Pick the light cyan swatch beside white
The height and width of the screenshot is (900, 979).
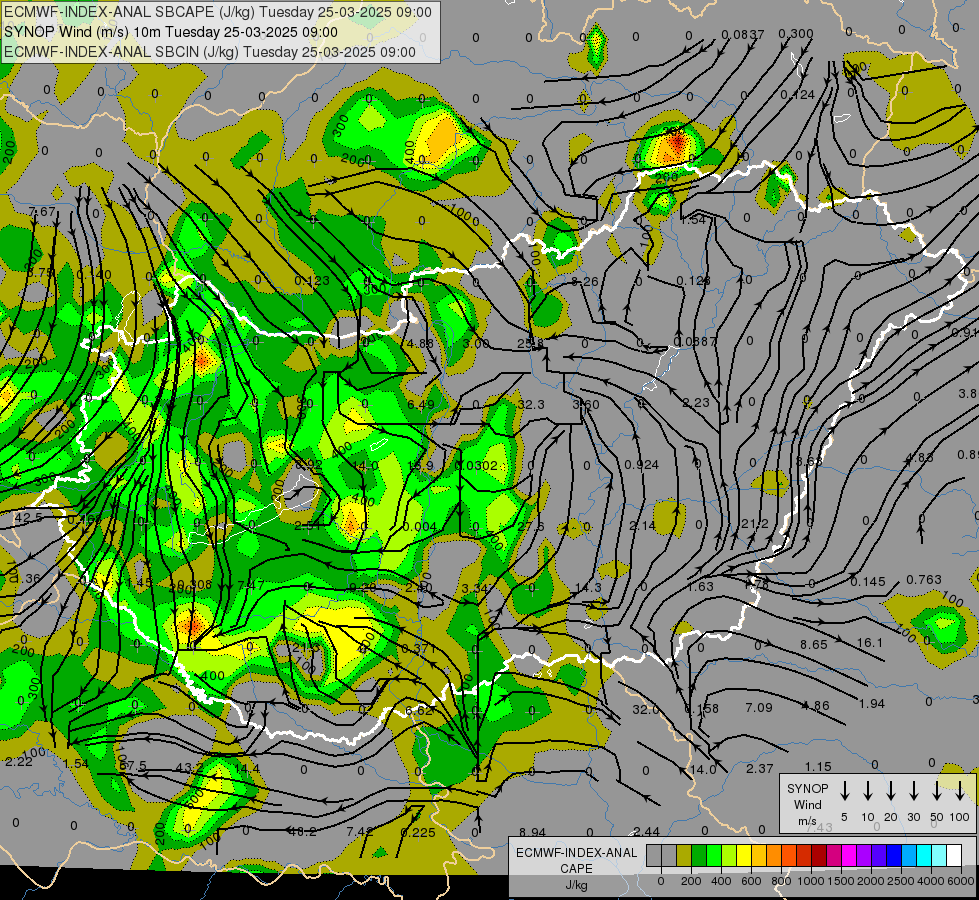pyautogui.click(x=939, y=855)
